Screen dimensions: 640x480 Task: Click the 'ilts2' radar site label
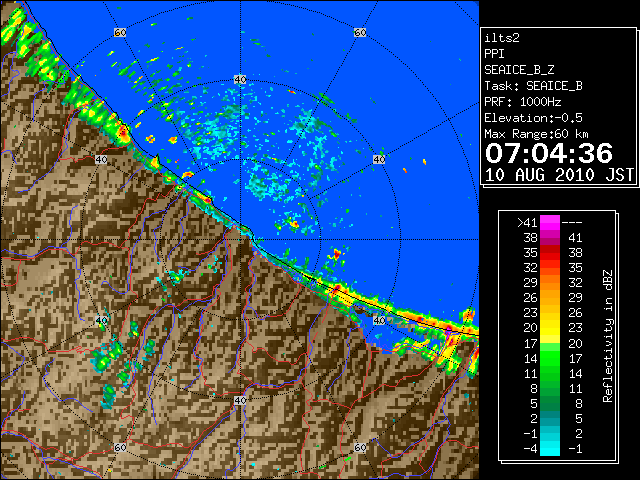pos(502,38)
